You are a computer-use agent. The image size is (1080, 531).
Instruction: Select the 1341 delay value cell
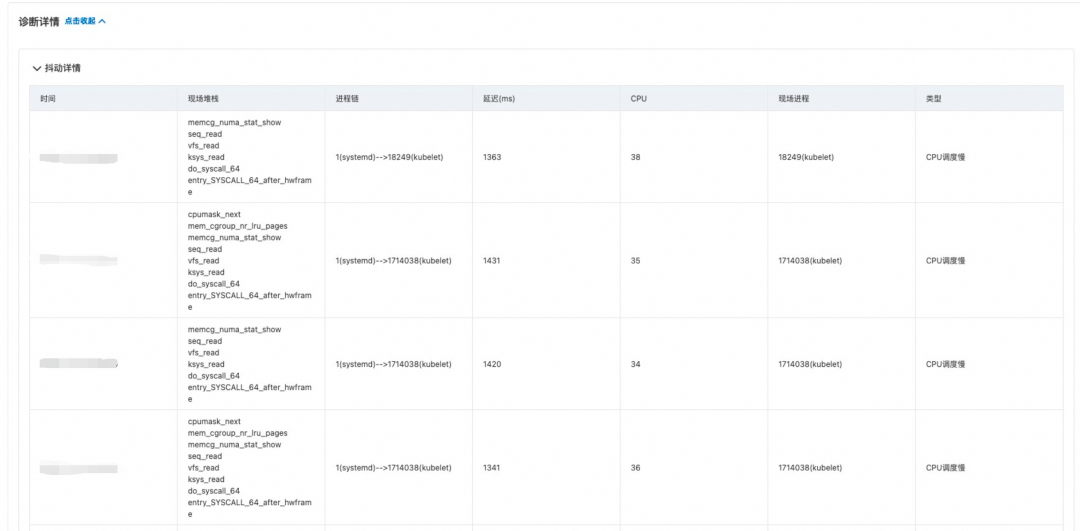(x=546, y=468)
